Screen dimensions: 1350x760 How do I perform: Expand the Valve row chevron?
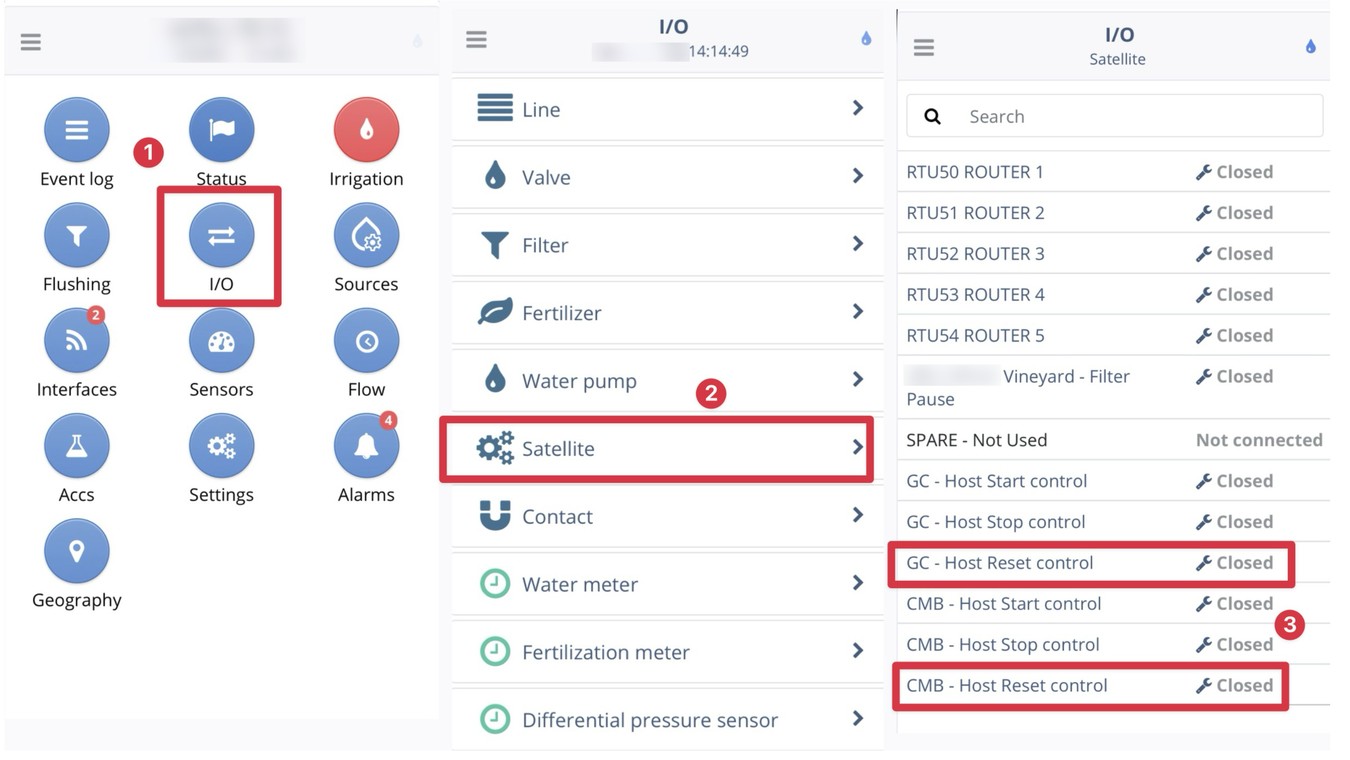[857, 176]
